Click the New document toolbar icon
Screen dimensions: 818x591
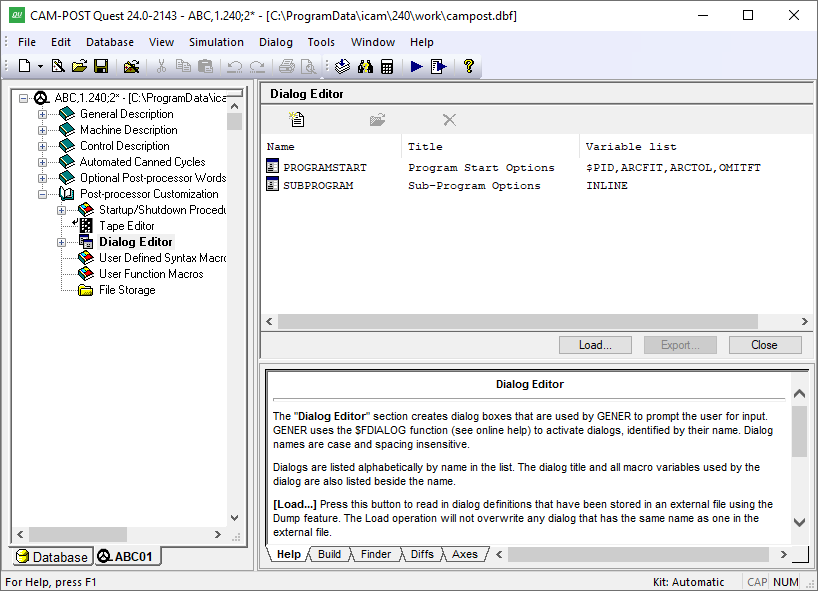[x=24, y=66]
